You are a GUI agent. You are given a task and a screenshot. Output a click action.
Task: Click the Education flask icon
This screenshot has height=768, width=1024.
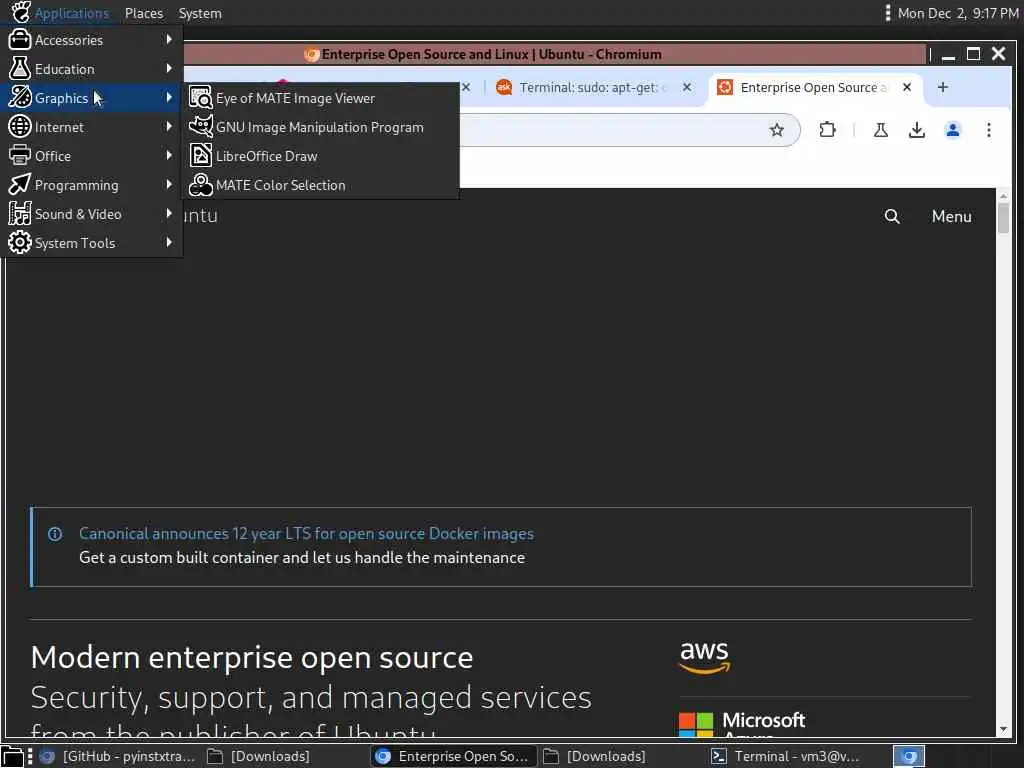click(x=20, y=69)
